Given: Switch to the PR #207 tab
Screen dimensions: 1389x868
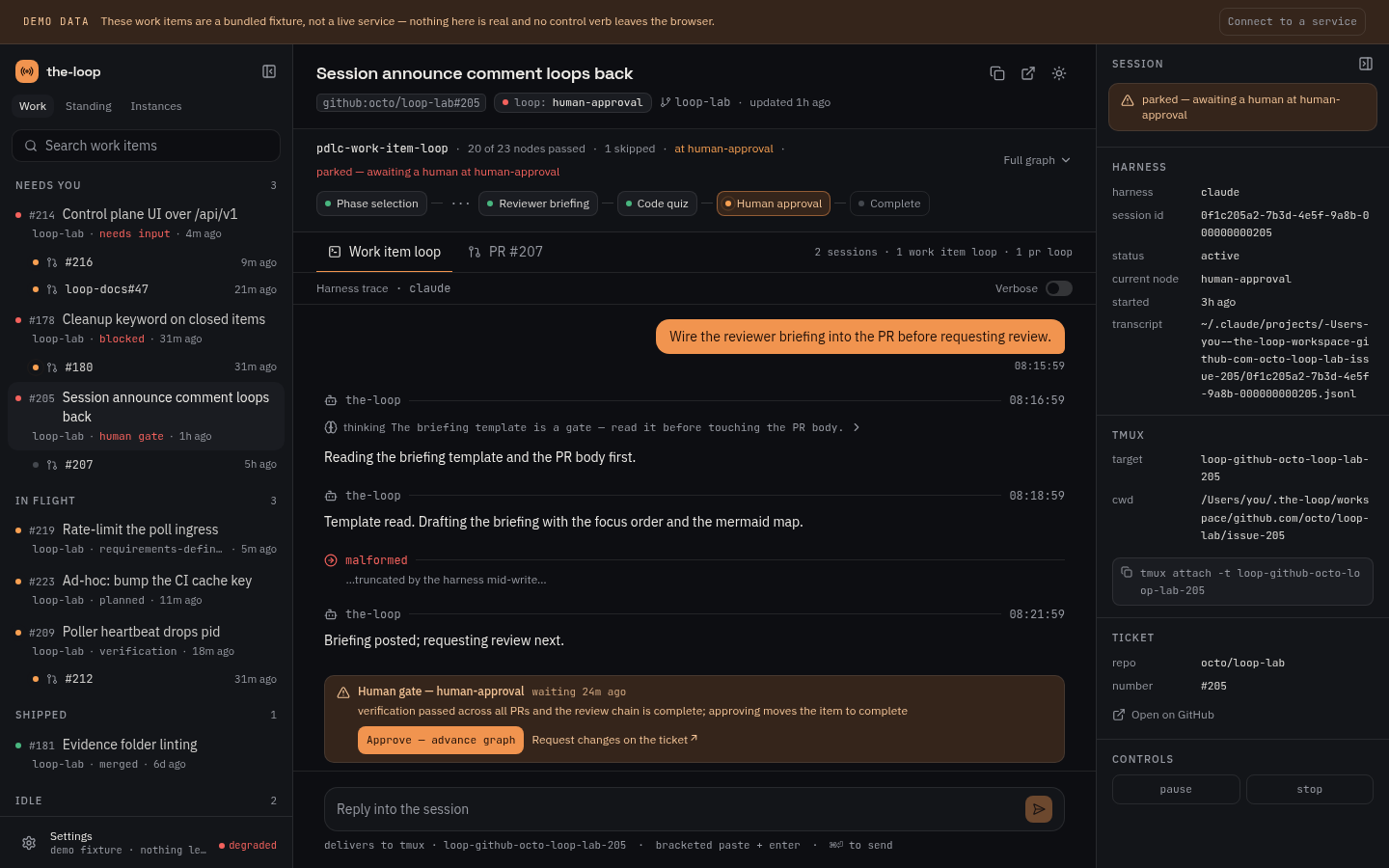Looking at the screenshot, I should pyautogui.click(x=505, y=252).
